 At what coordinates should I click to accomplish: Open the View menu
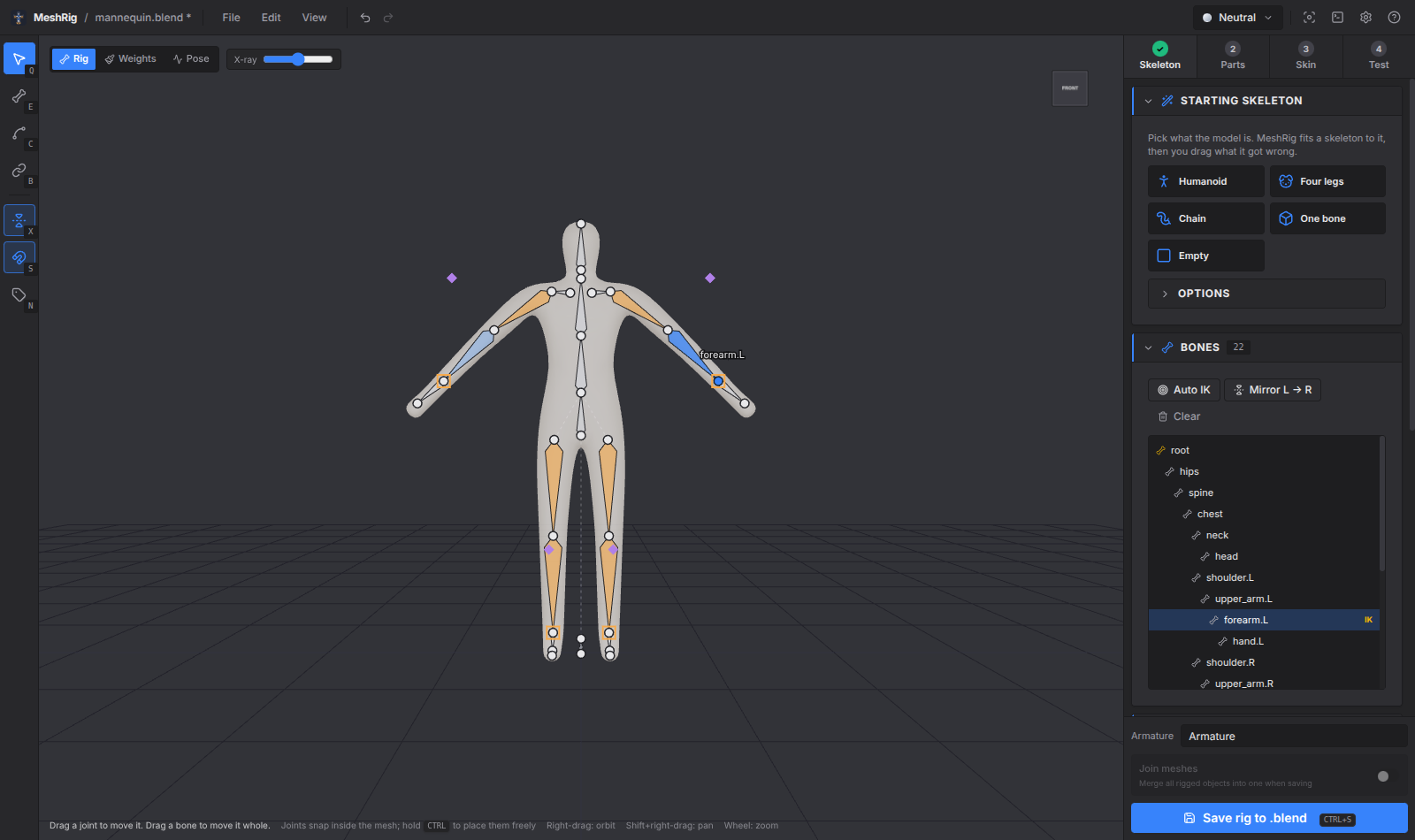(x=314, y=18)
